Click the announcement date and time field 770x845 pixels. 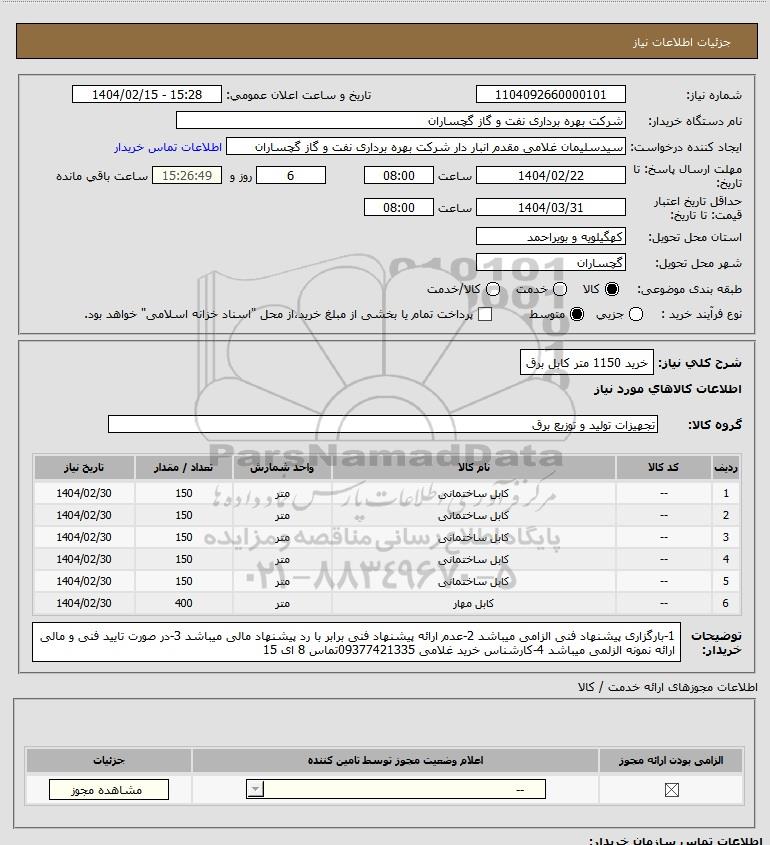(147, 94)
